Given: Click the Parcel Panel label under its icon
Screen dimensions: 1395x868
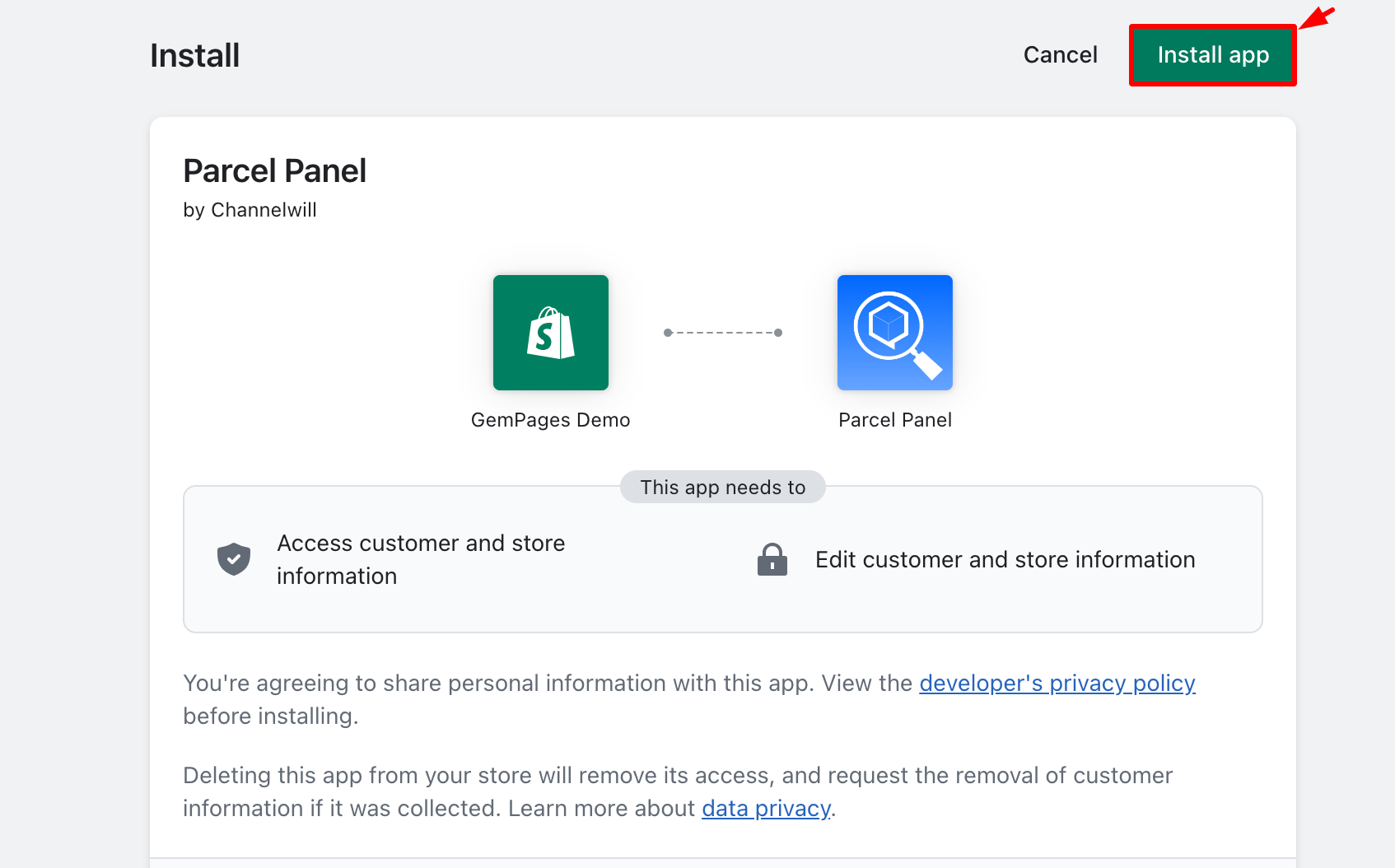Looking at the screenshot, I should 894,419.
